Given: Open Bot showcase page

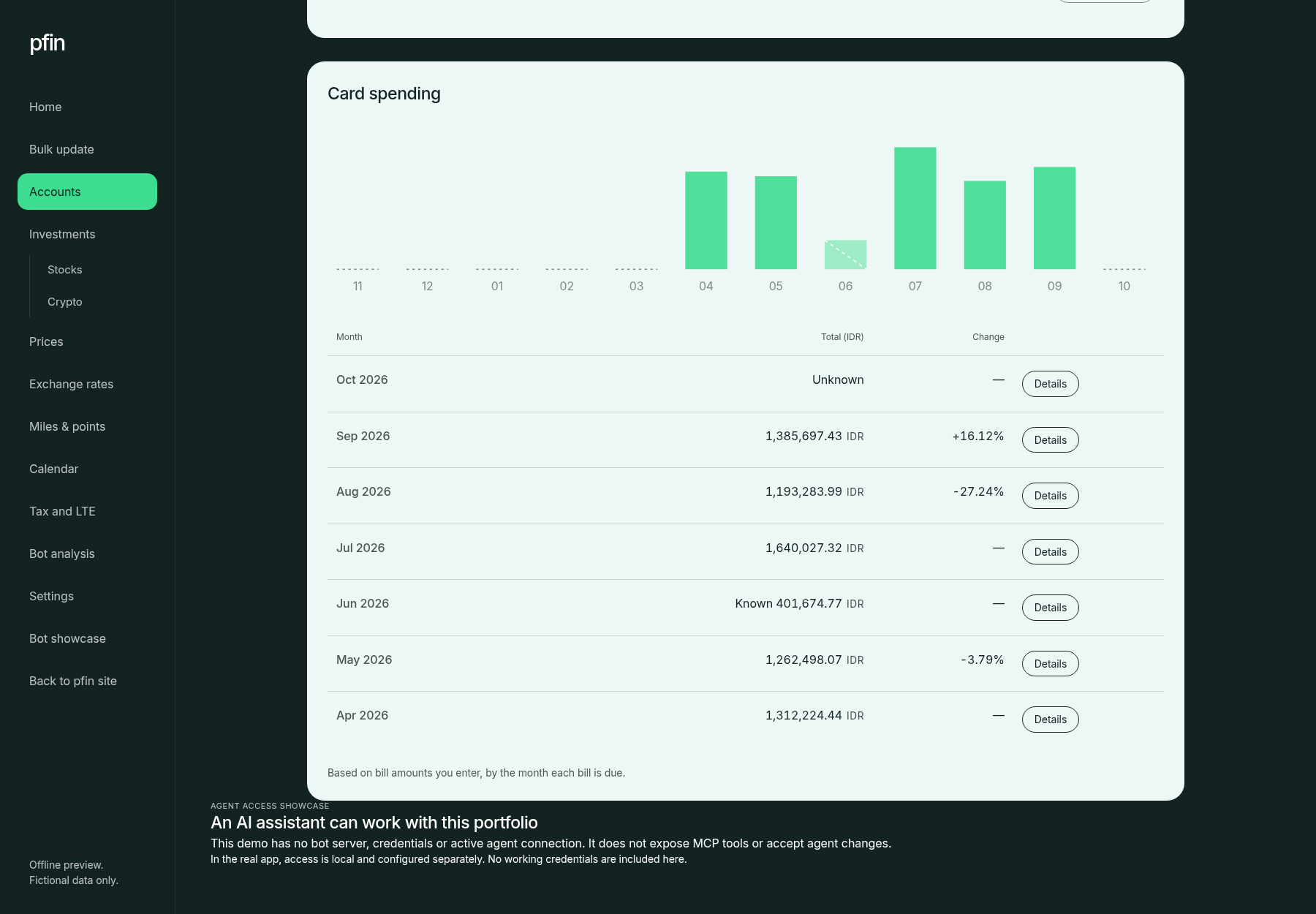Looking at the screenshot, I should coord(87,638).
